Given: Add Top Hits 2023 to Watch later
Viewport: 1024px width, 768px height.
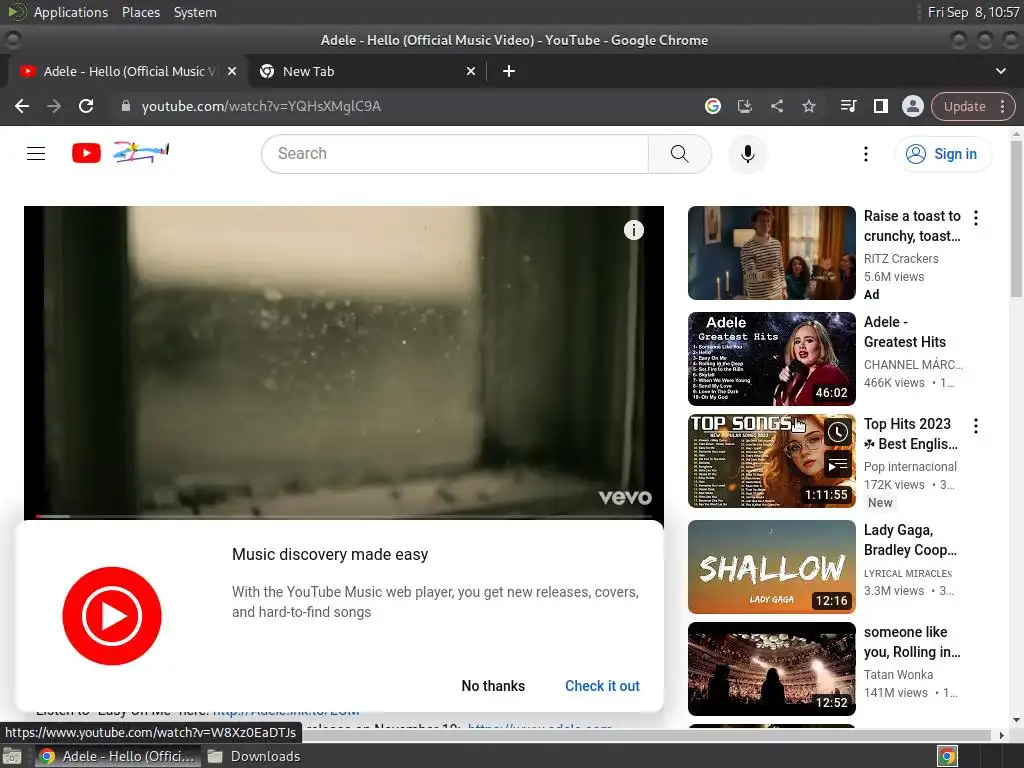Looking at the screenshot, I should pyautogui.click(x=837, y=432).
